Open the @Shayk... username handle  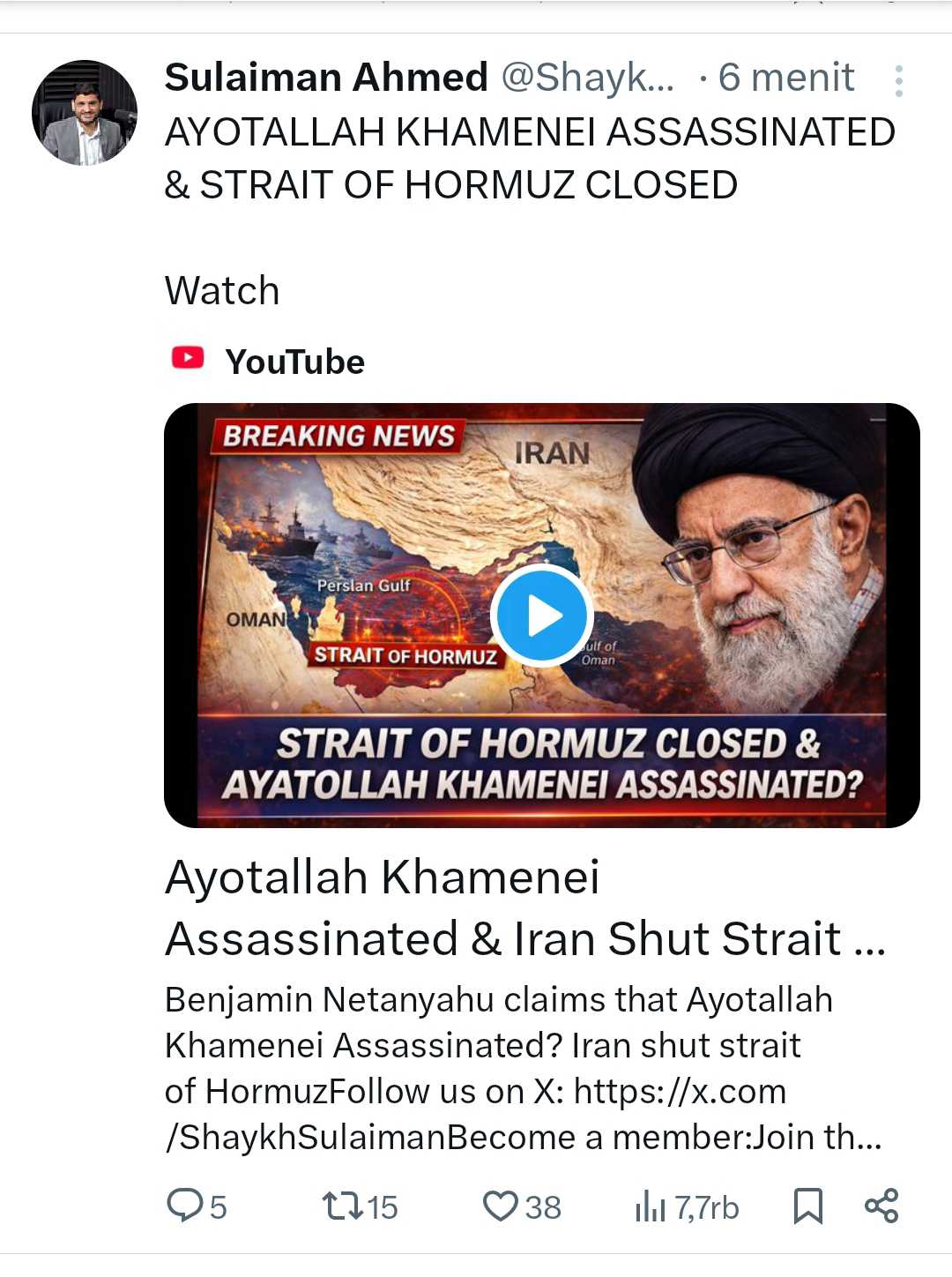(x=588, y=78)
